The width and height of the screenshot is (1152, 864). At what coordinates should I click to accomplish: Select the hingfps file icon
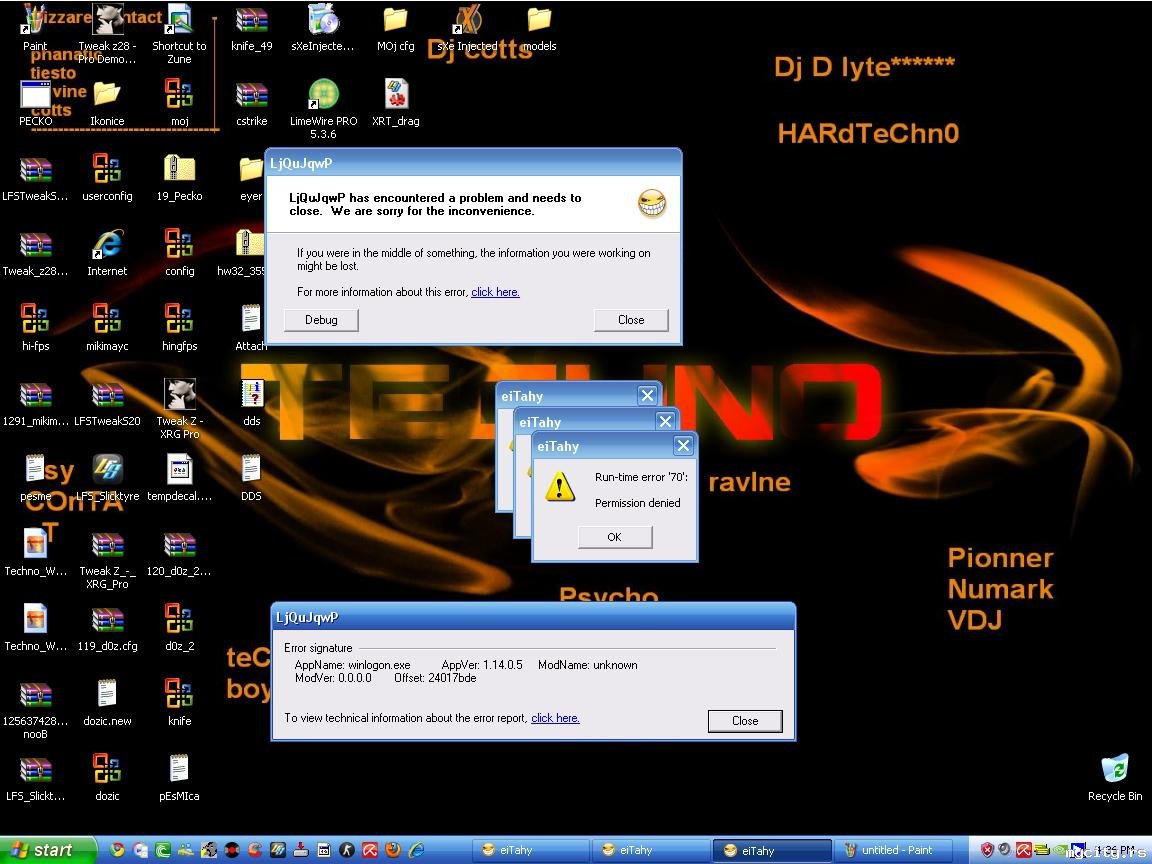(179, 328)
